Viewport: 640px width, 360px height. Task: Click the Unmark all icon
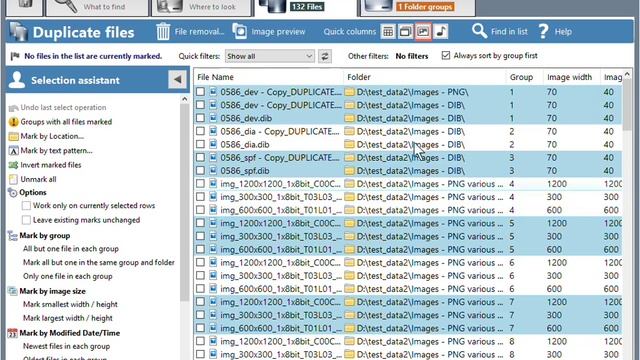(x=13, y=179)
